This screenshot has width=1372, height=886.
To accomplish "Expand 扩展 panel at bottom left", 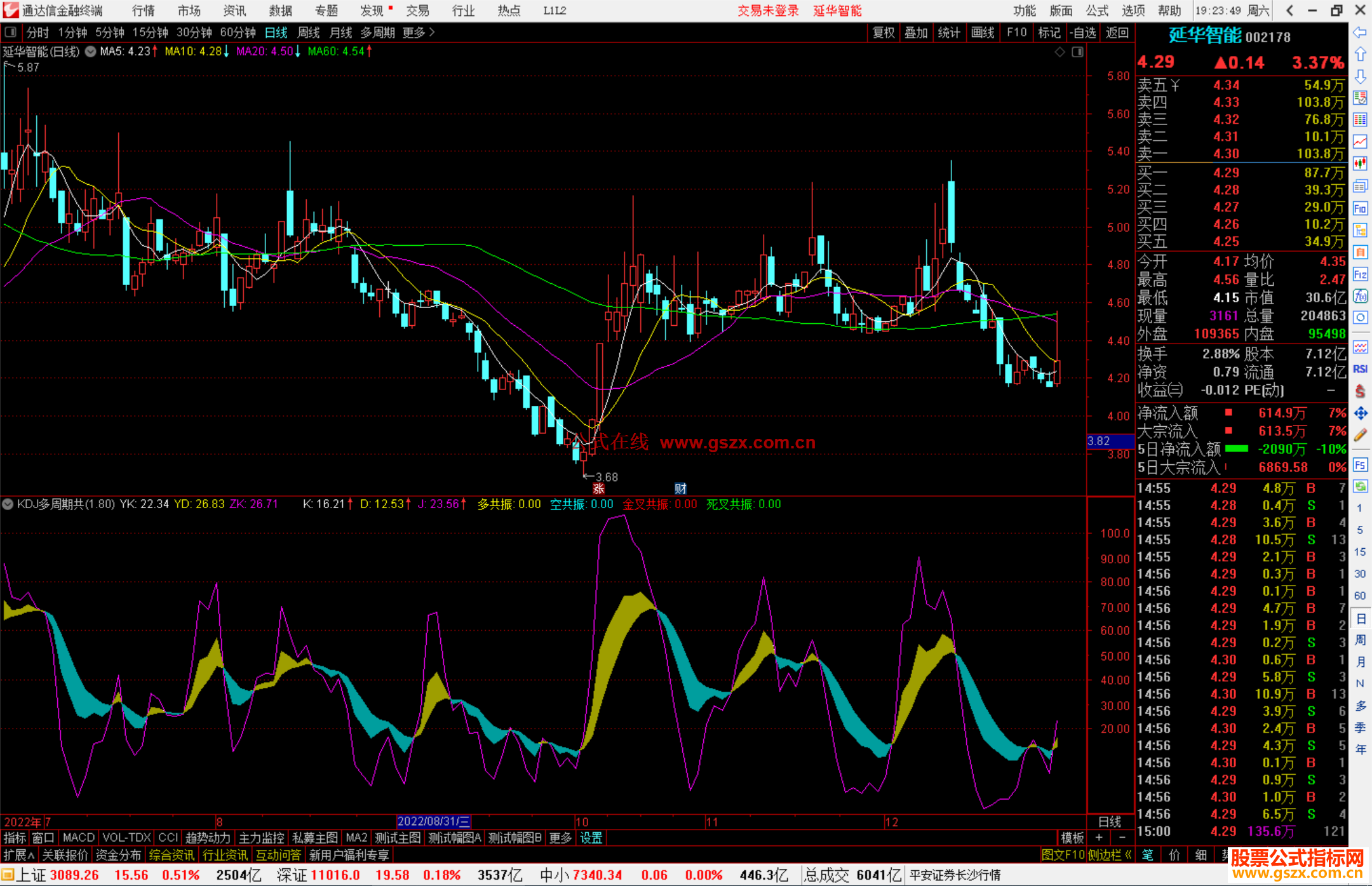I will [x=19, y=855].
